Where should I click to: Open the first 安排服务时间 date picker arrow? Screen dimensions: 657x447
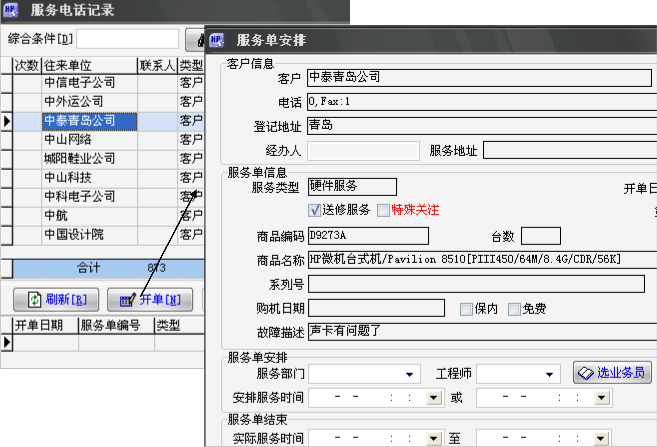[434, 398]
